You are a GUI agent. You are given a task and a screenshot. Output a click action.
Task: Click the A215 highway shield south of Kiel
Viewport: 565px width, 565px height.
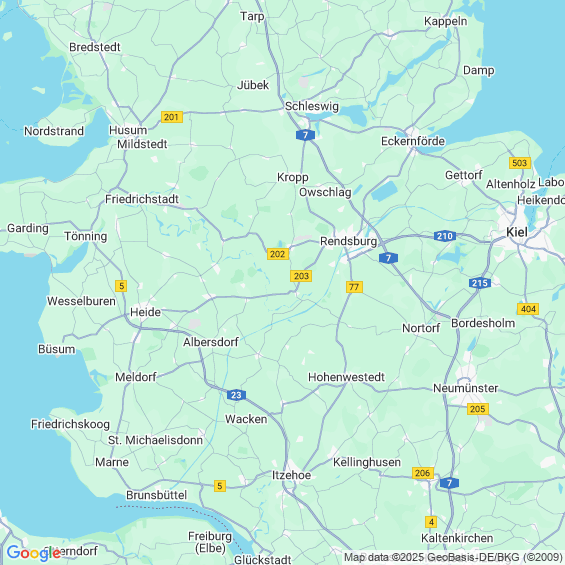[480, 283]
